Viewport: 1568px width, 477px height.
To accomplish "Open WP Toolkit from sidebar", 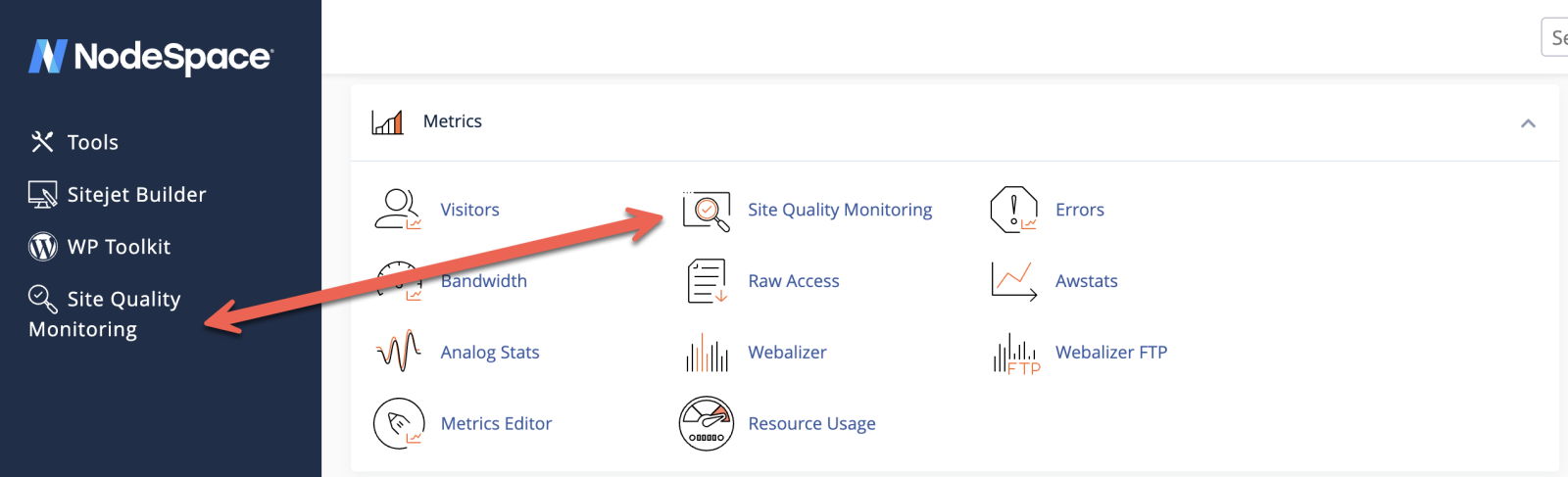I will pyautogui.click(x=118, y=247).
